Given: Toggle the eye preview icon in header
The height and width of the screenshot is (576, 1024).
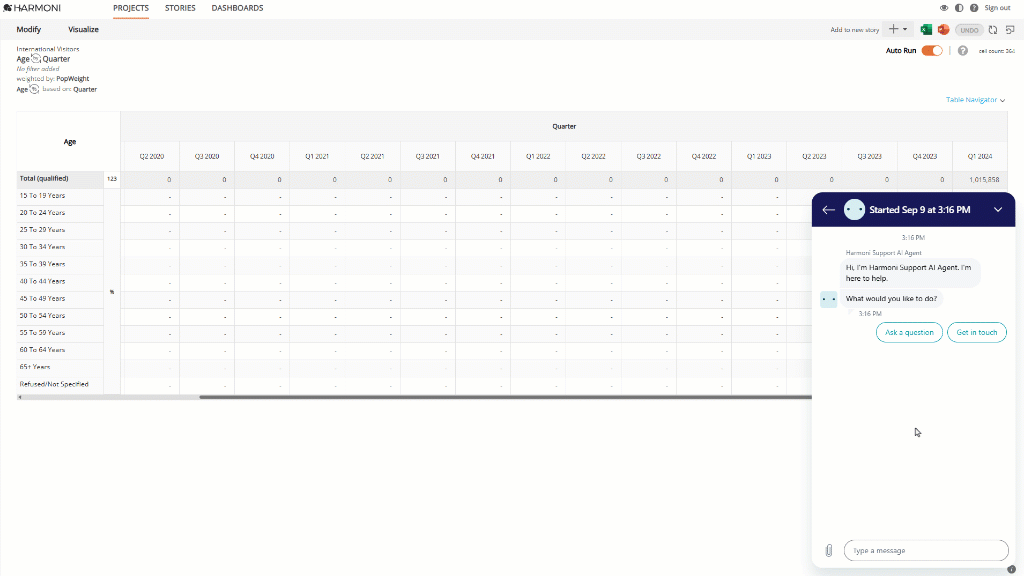Looking at the screenshot, I should (944, 8).
